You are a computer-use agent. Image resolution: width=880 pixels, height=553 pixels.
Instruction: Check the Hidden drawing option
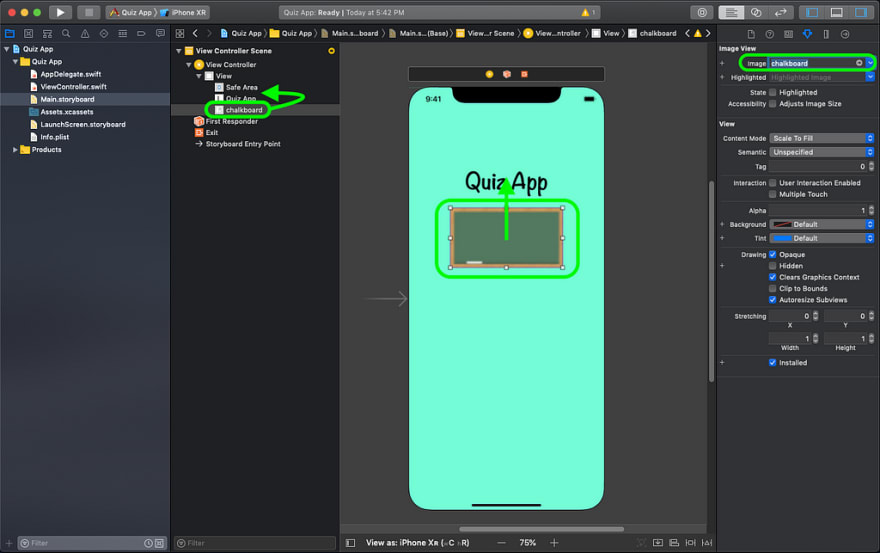point(773,266)
